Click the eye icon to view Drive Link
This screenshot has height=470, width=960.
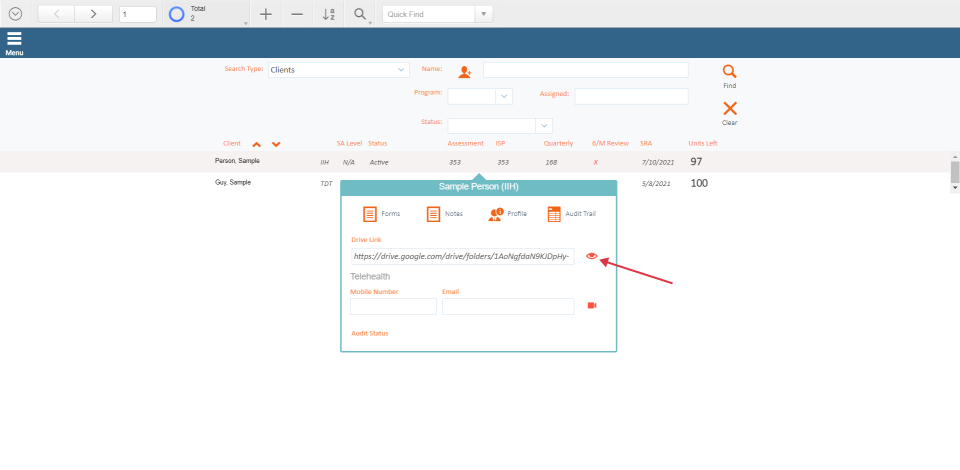tap(591, 256)
